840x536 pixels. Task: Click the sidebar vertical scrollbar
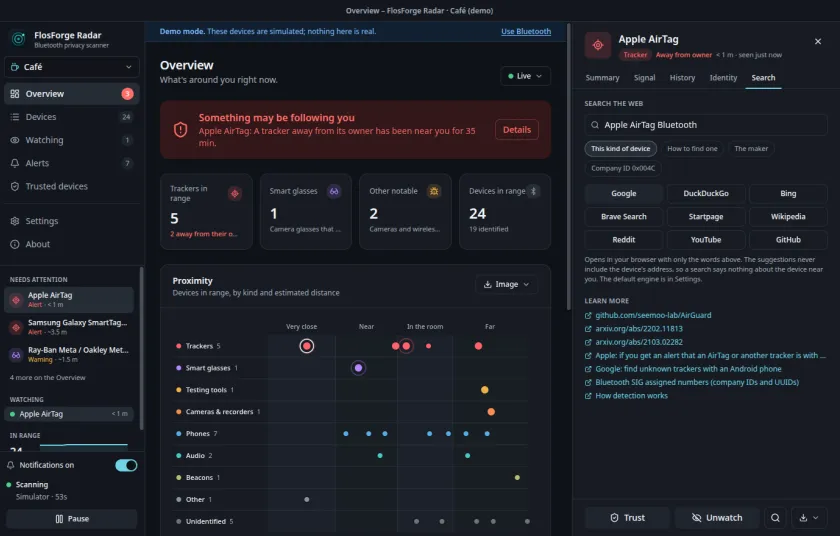(x=141, y=348)
